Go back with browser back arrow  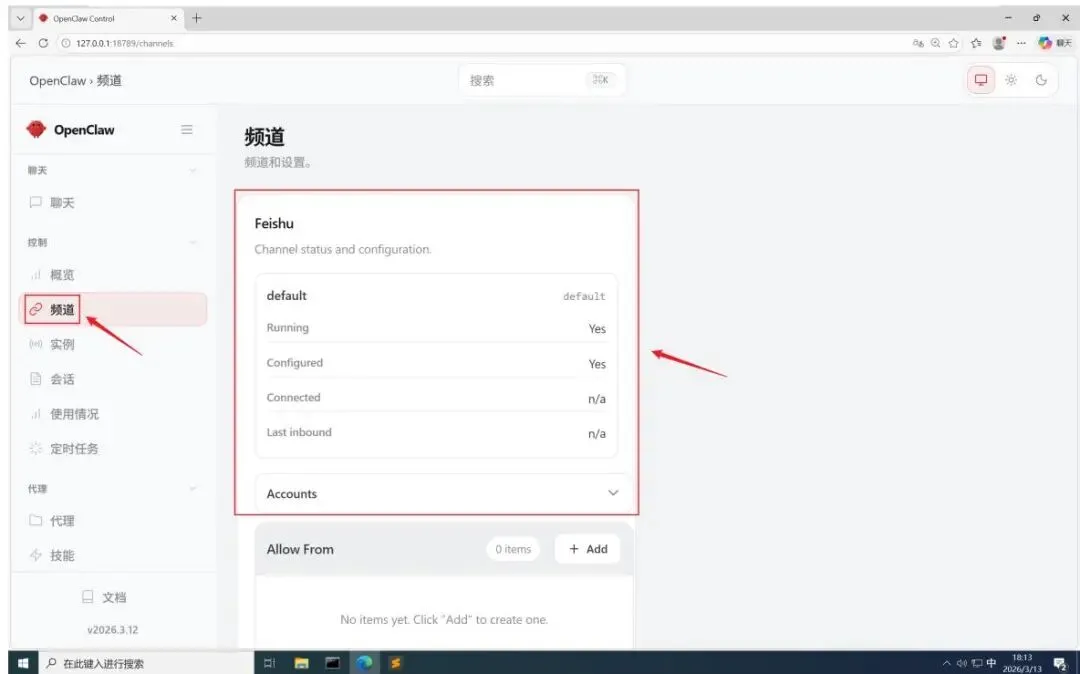coord(21,43)
